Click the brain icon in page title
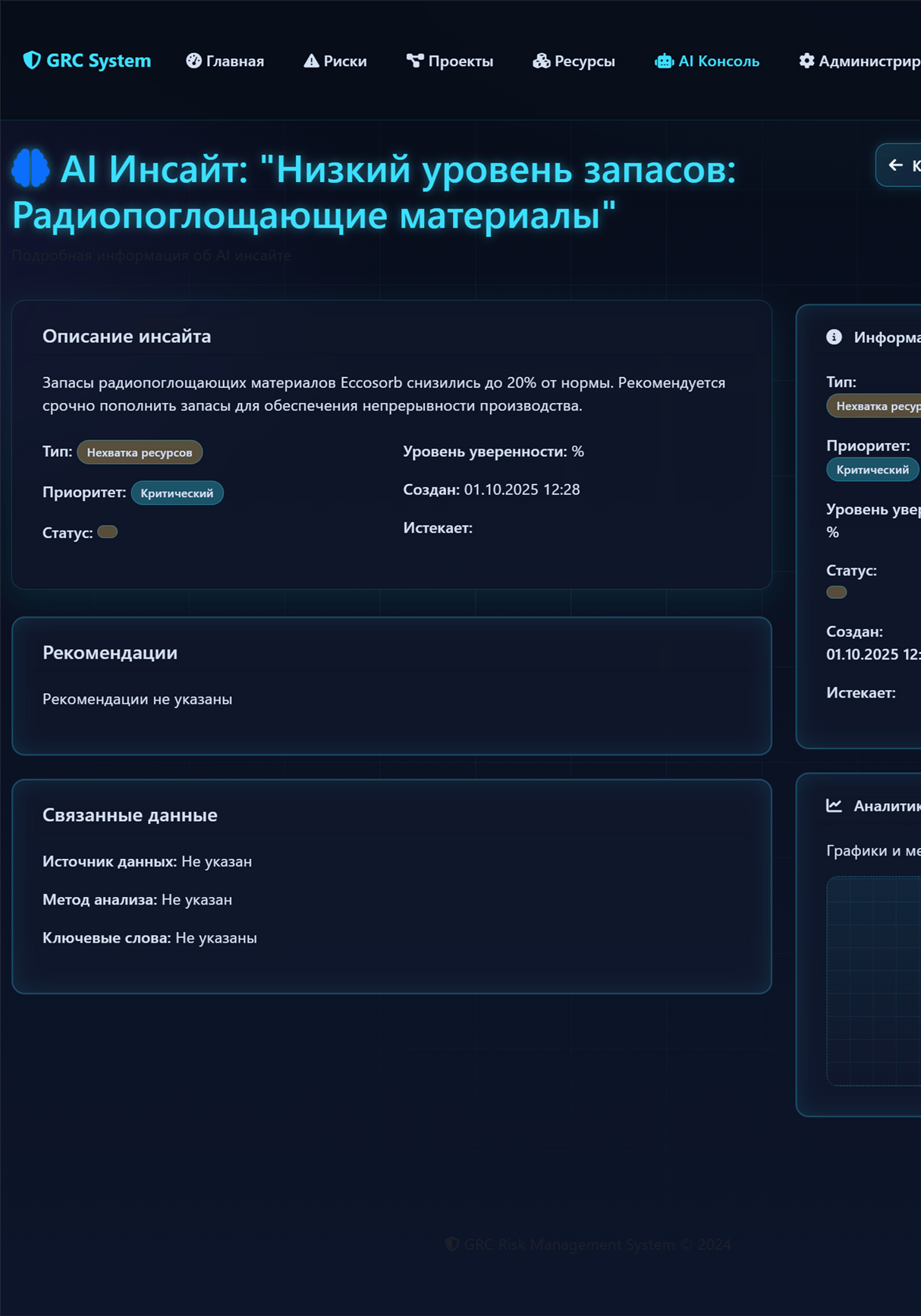Screen dimensions: 921x1316 tap(31, 168)
